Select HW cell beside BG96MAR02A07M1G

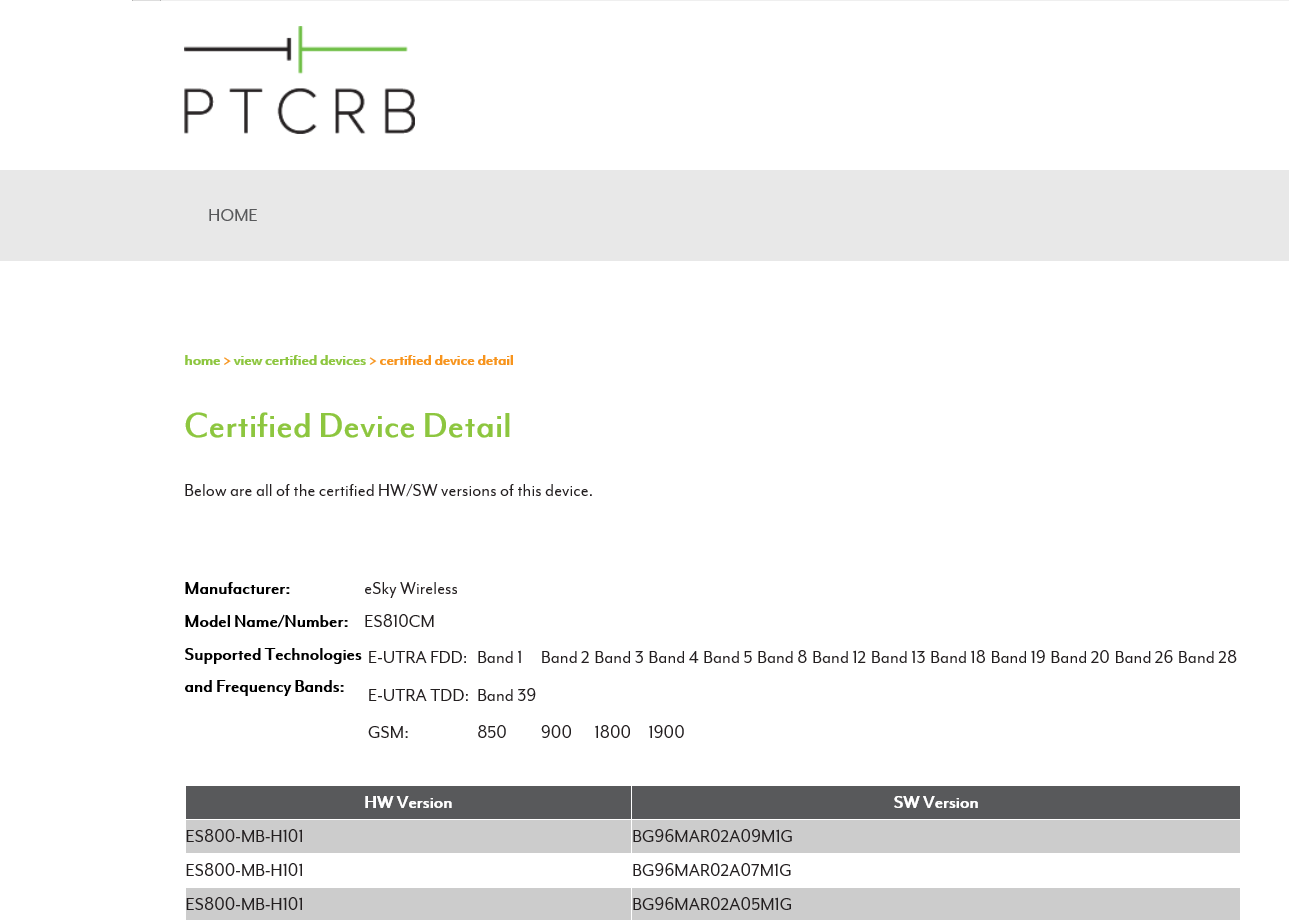point(408,871)
